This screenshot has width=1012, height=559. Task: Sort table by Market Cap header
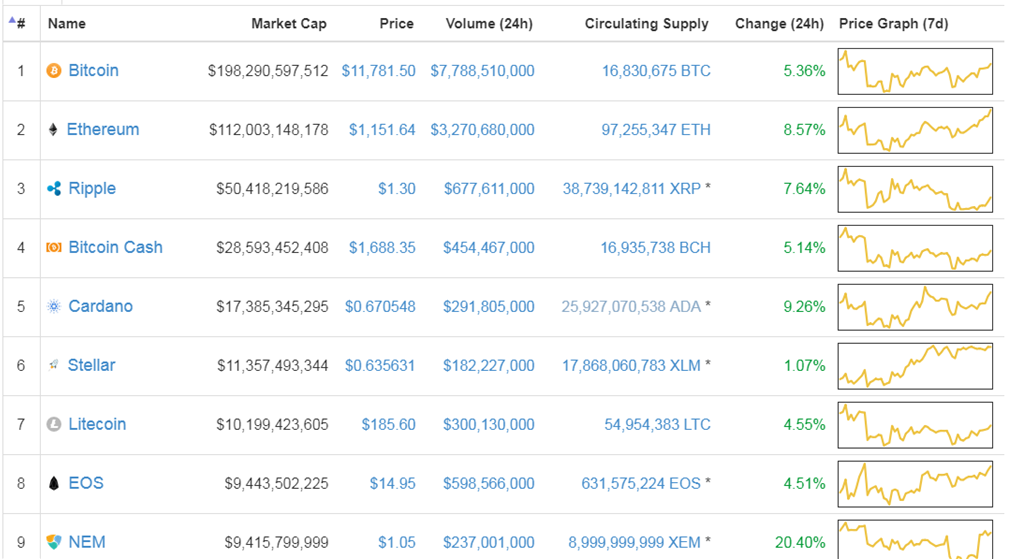(288, 24)
